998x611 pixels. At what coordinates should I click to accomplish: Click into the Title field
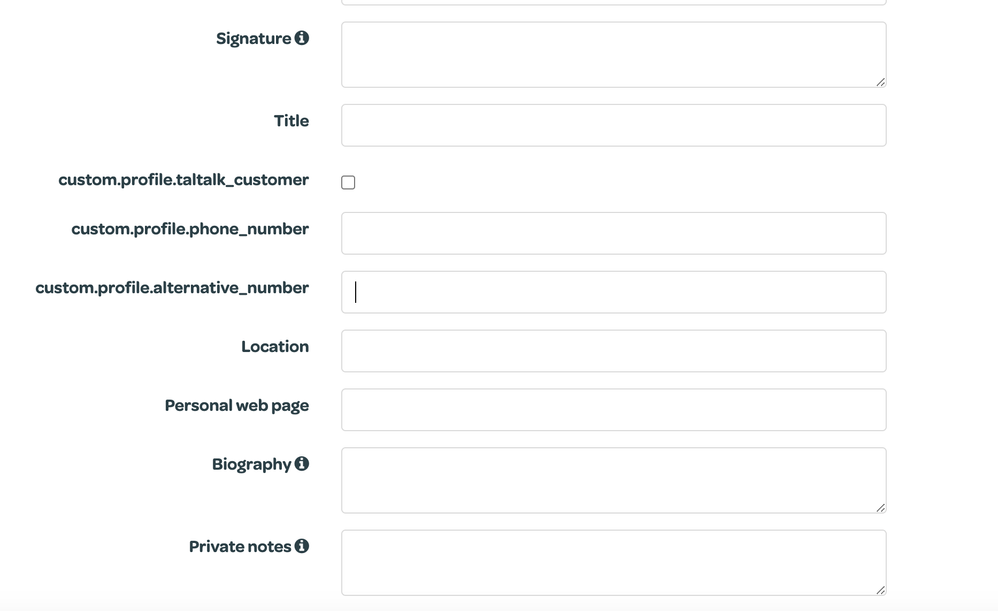tap(612, 125)
